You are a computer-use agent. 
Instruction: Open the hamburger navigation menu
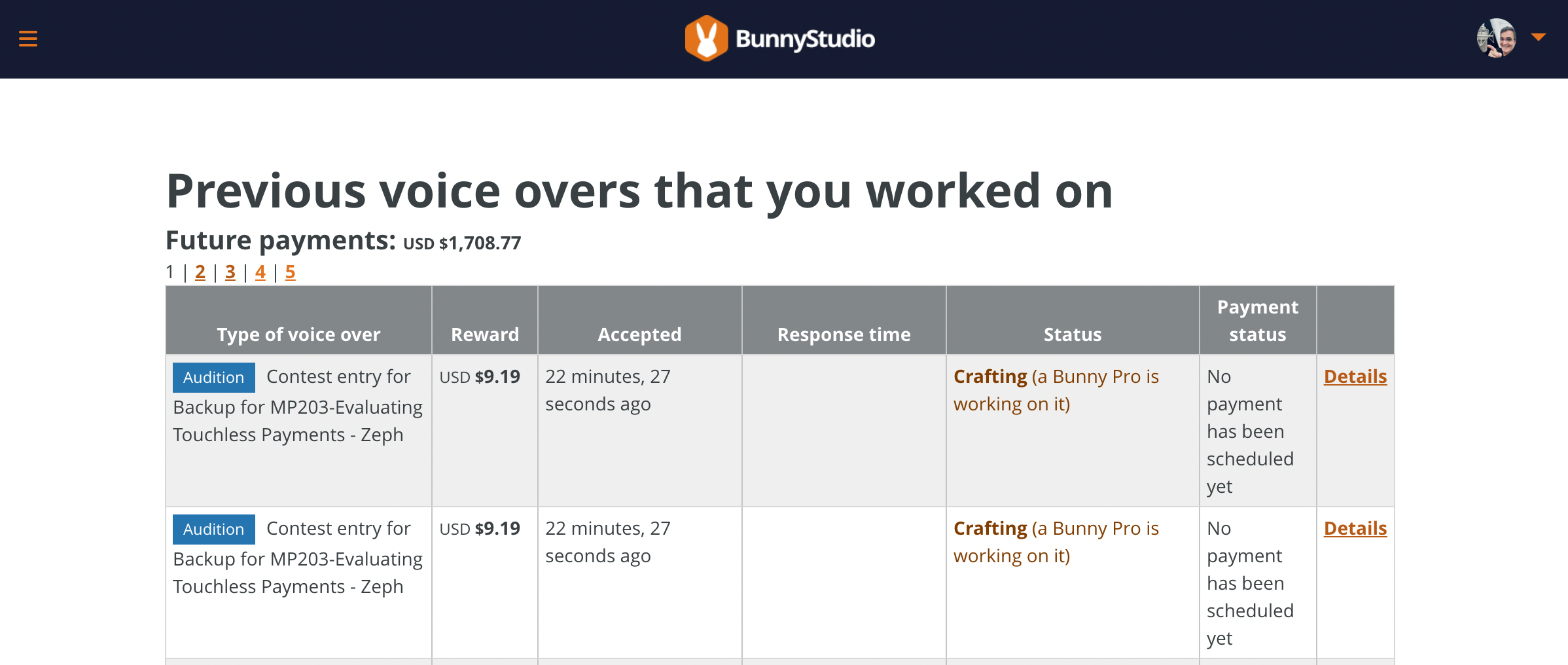(x=28, y=39)
